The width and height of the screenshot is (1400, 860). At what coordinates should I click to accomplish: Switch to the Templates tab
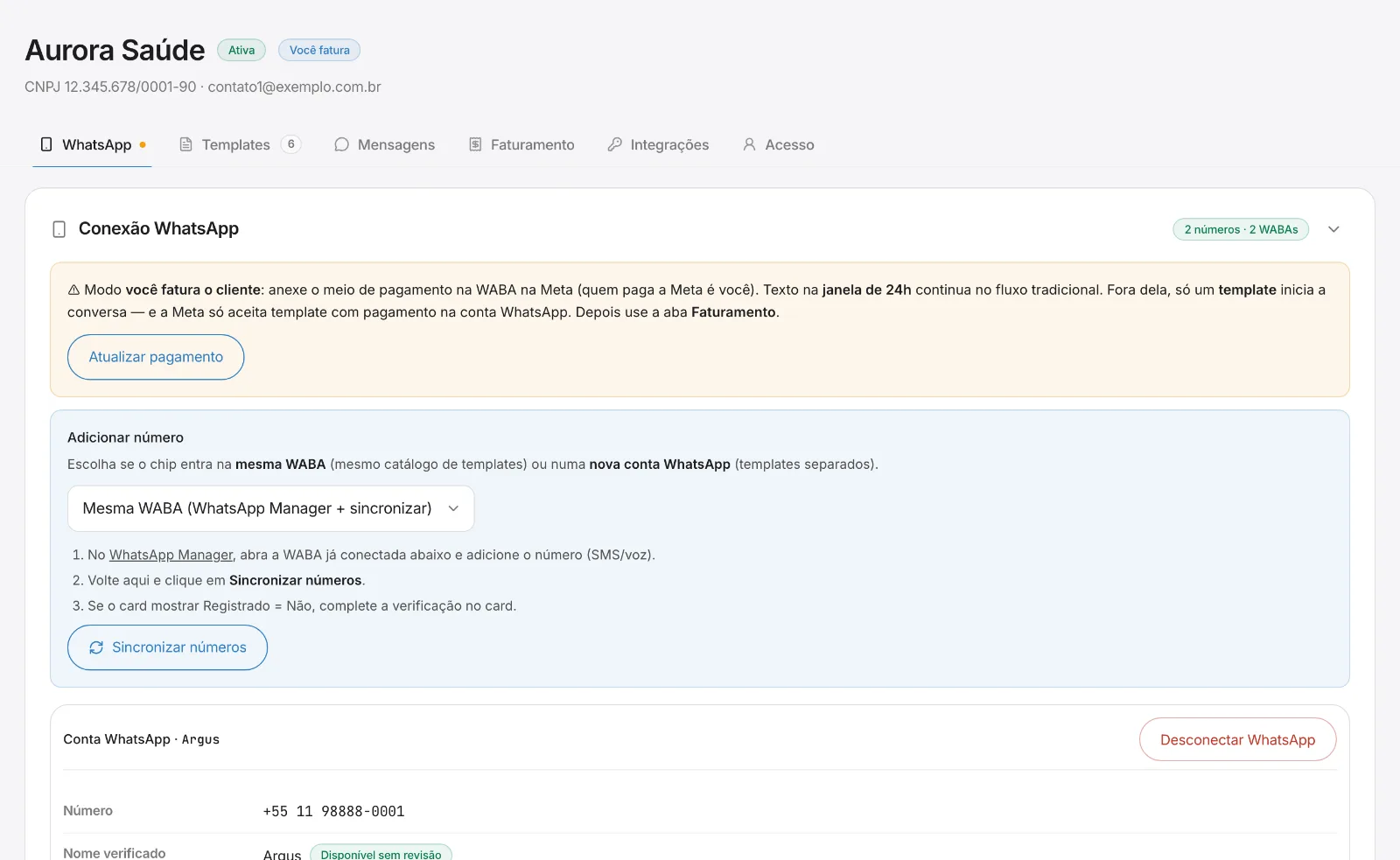click(240, 144)
